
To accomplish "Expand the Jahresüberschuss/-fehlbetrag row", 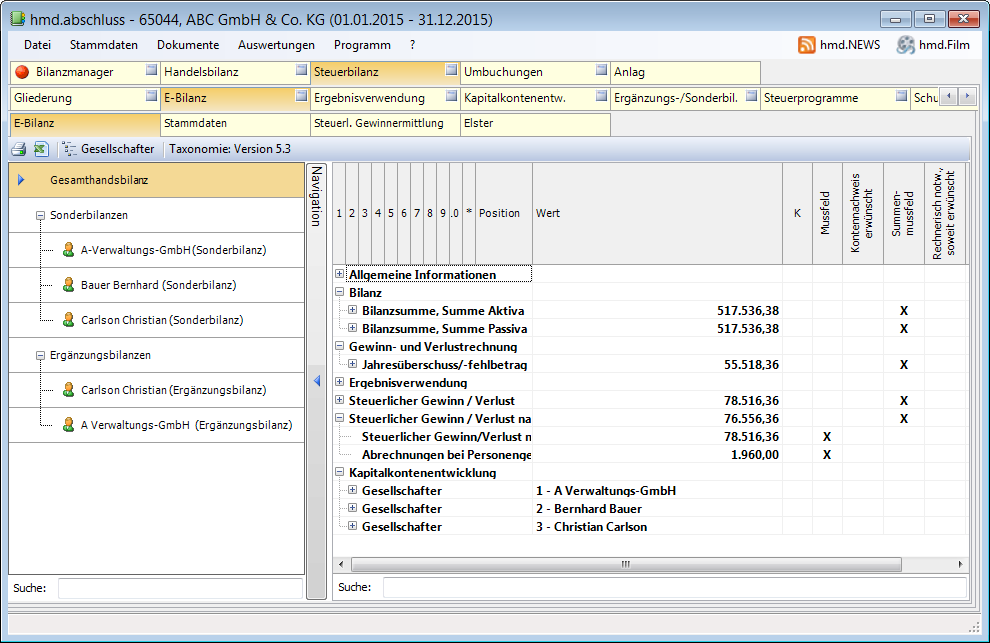I will (x=352, y=364).
